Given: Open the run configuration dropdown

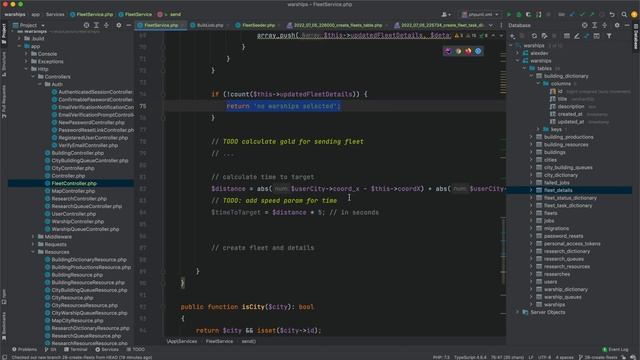Looking at the screenshot, I should [x=480, y=14].
